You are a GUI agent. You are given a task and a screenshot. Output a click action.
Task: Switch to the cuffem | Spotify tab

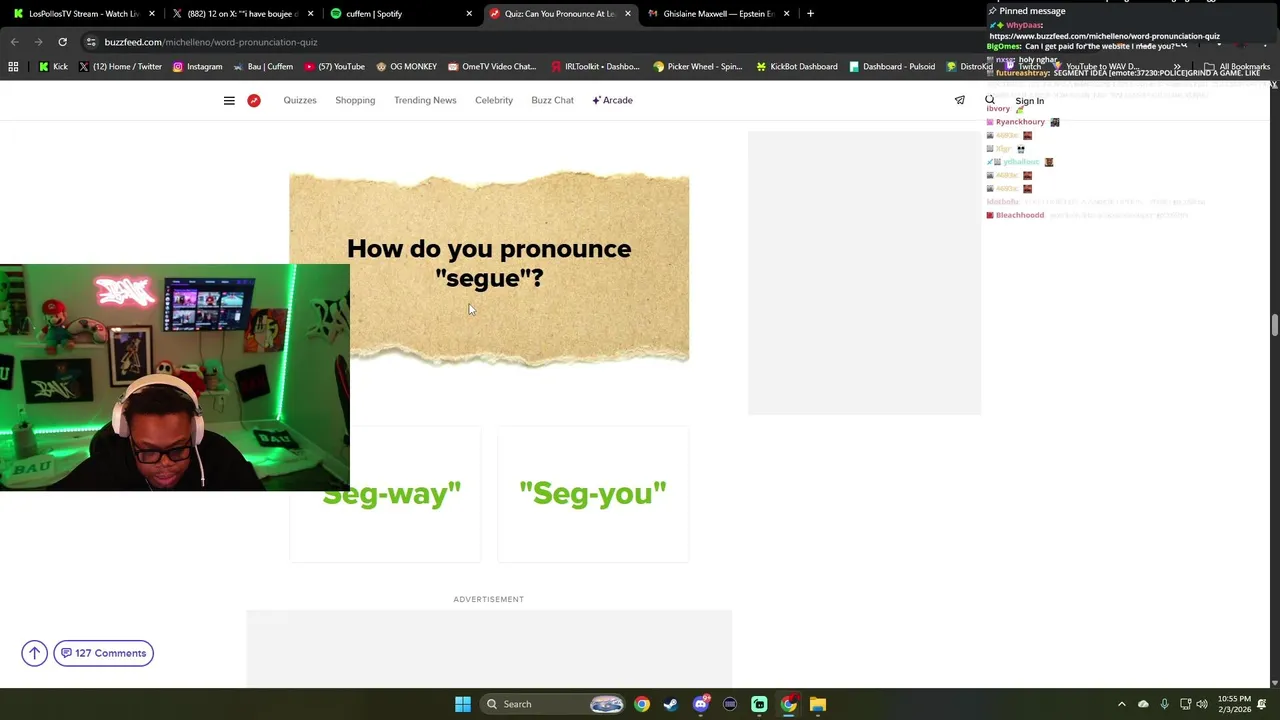click(x=402, y=14)
